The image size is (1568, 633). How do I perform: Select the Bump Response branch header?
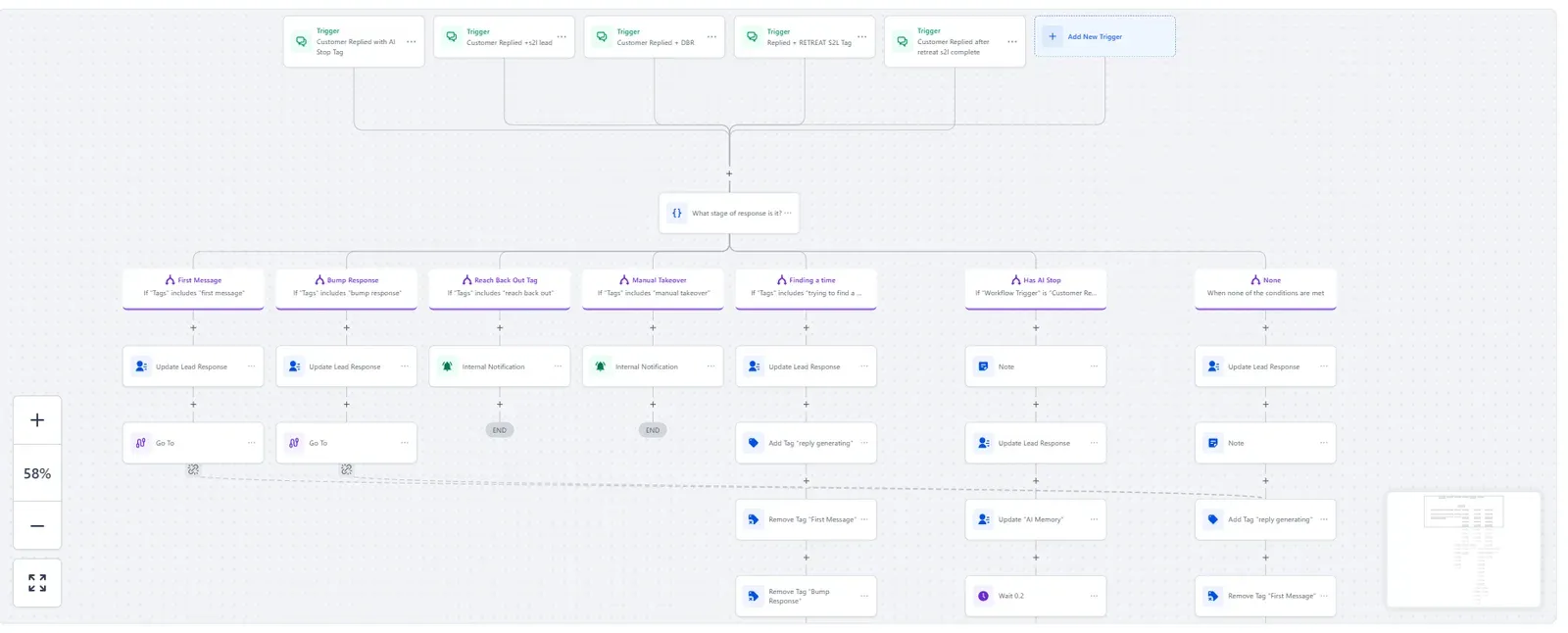tap(346, 289)
